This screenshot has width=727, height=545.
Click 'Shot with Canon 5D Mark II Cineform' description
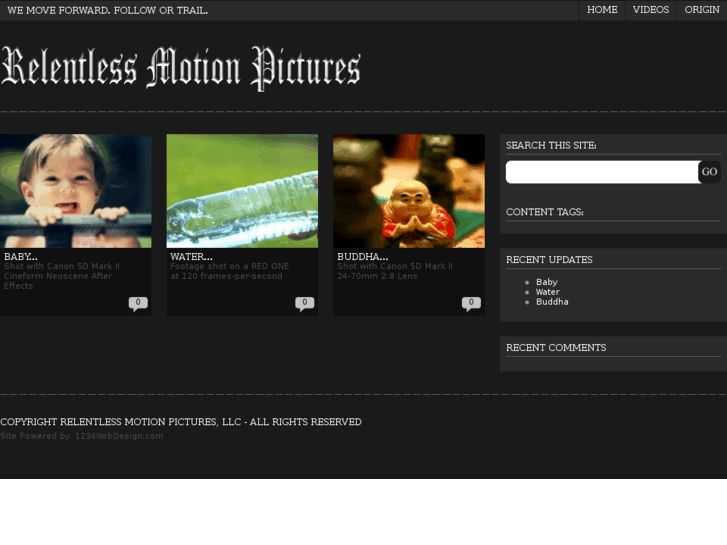[x=61, y=276]
